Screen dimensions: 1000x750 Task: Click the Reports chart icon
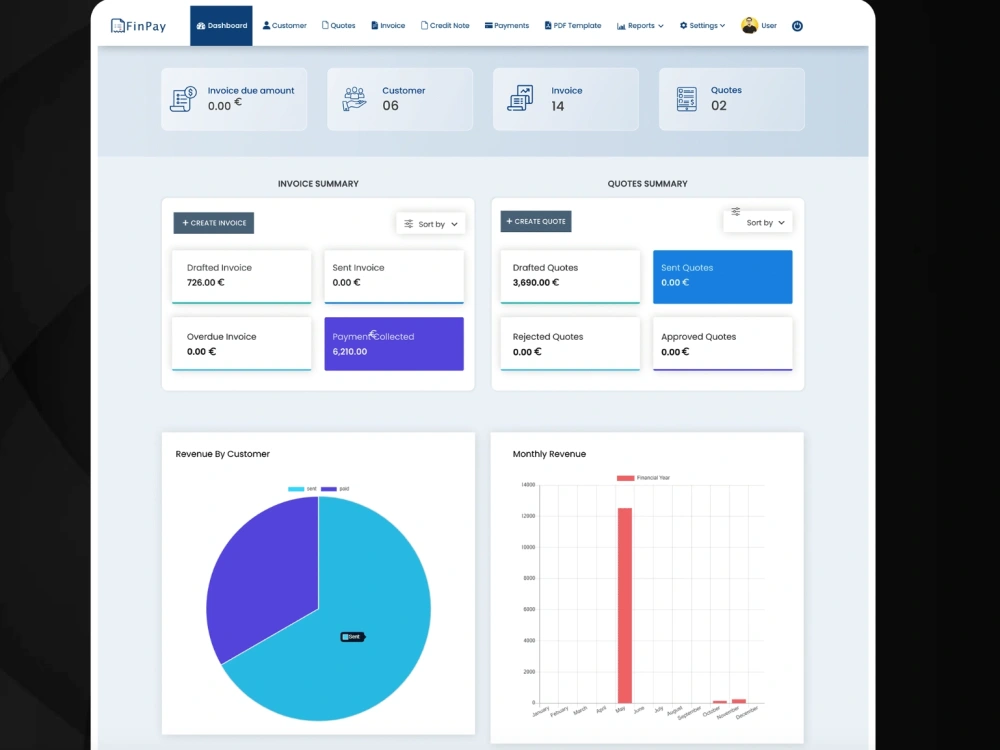coord(621,26)
